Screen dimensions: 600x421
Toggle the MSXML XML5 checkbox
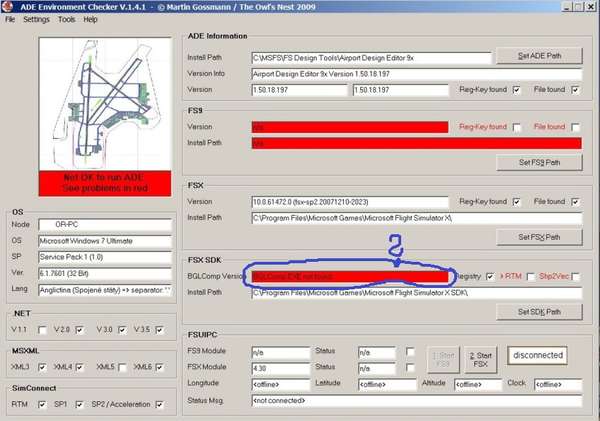(x=122, y=368)
